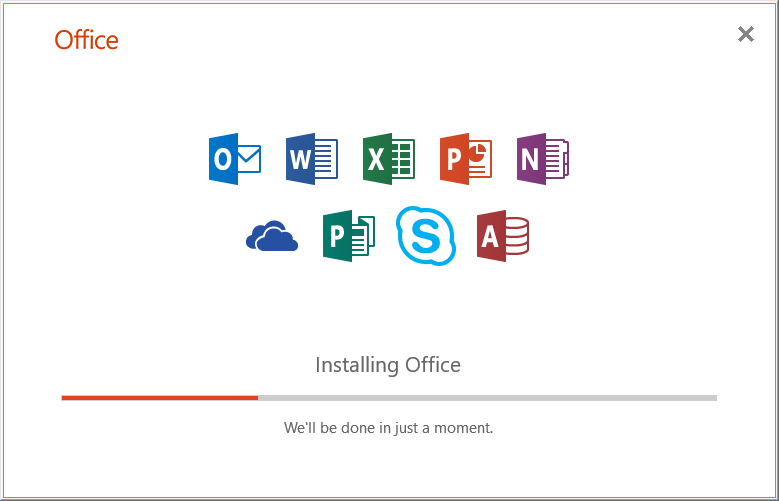779x501 pixels.
Task: Click the envelope on the Outlook icon
Action: [248, 159]
